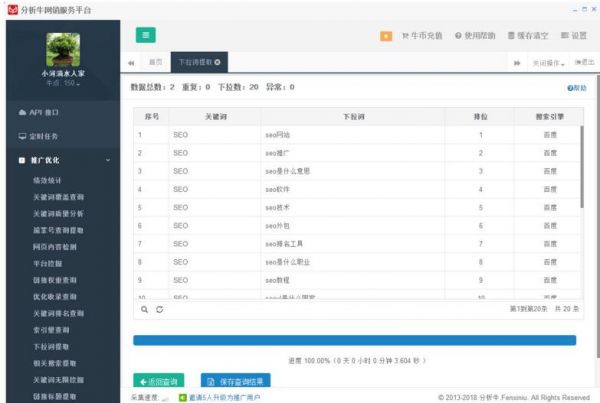Click the 帮助 help icon above table
600x403 pixels.
pos(576,88)
